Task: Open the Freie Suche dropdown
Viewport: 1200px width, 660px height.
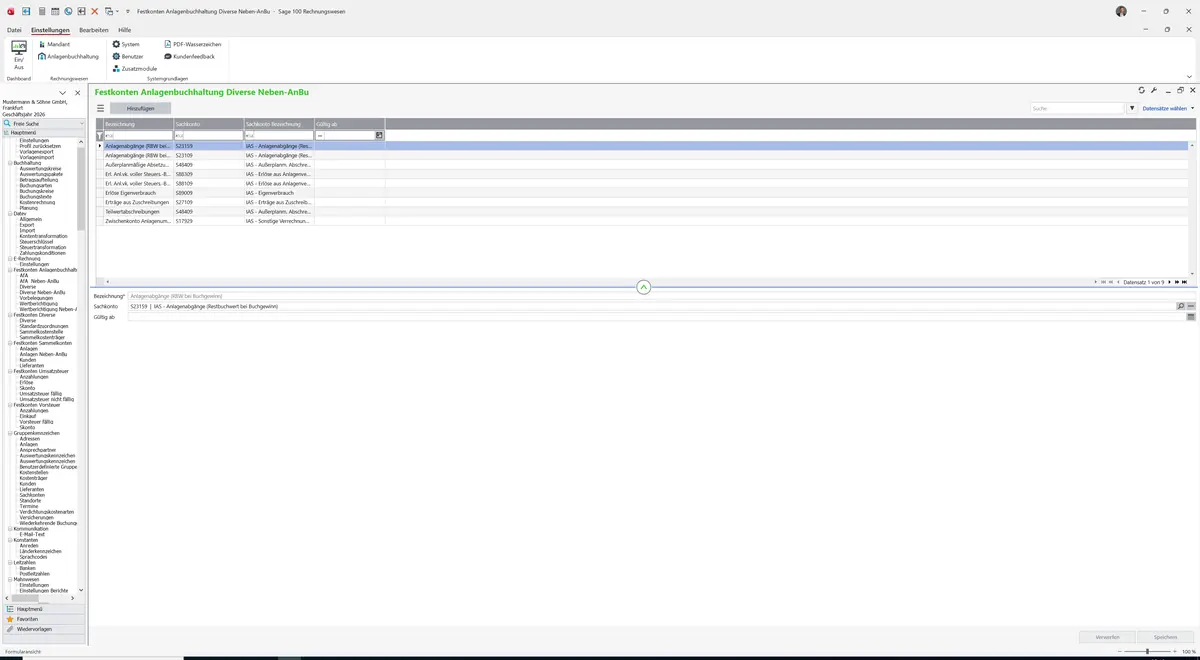Action: point(43,124)
